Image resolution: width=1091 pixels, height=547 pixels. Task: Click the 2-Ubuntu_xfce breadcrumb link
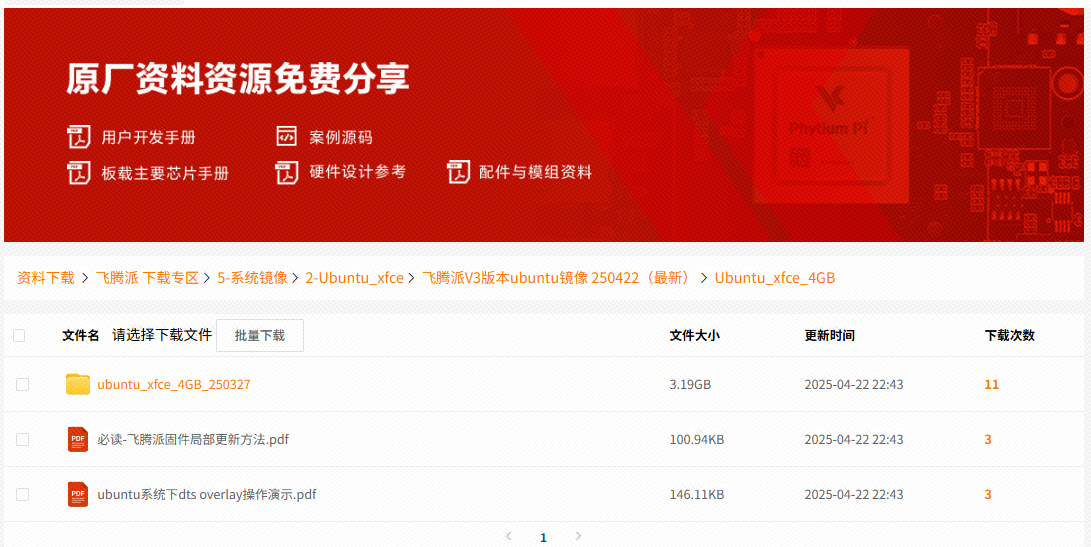coord(354,278)
